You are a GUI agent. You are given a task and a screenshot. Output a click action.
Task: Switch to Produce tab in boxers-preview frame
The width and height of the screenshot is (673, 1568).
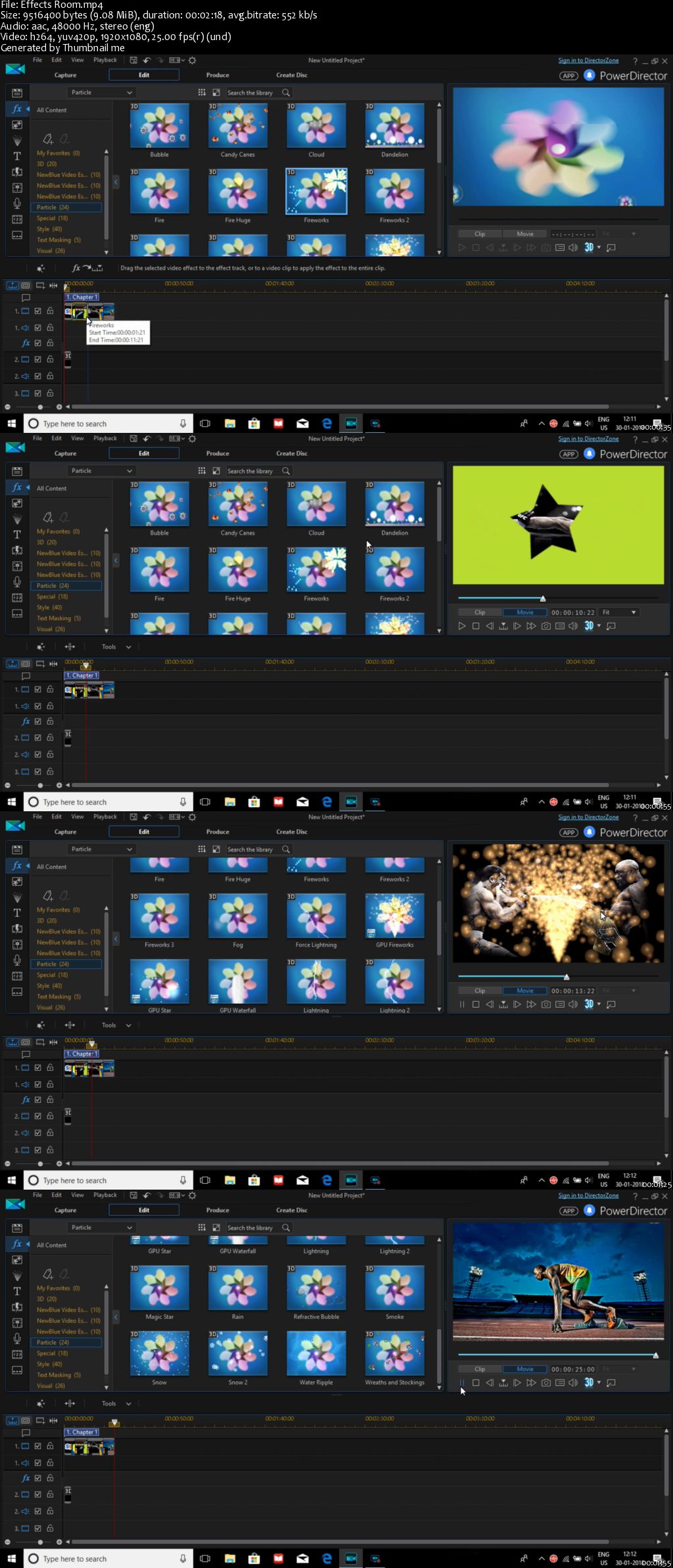click(x=218, y=832)
